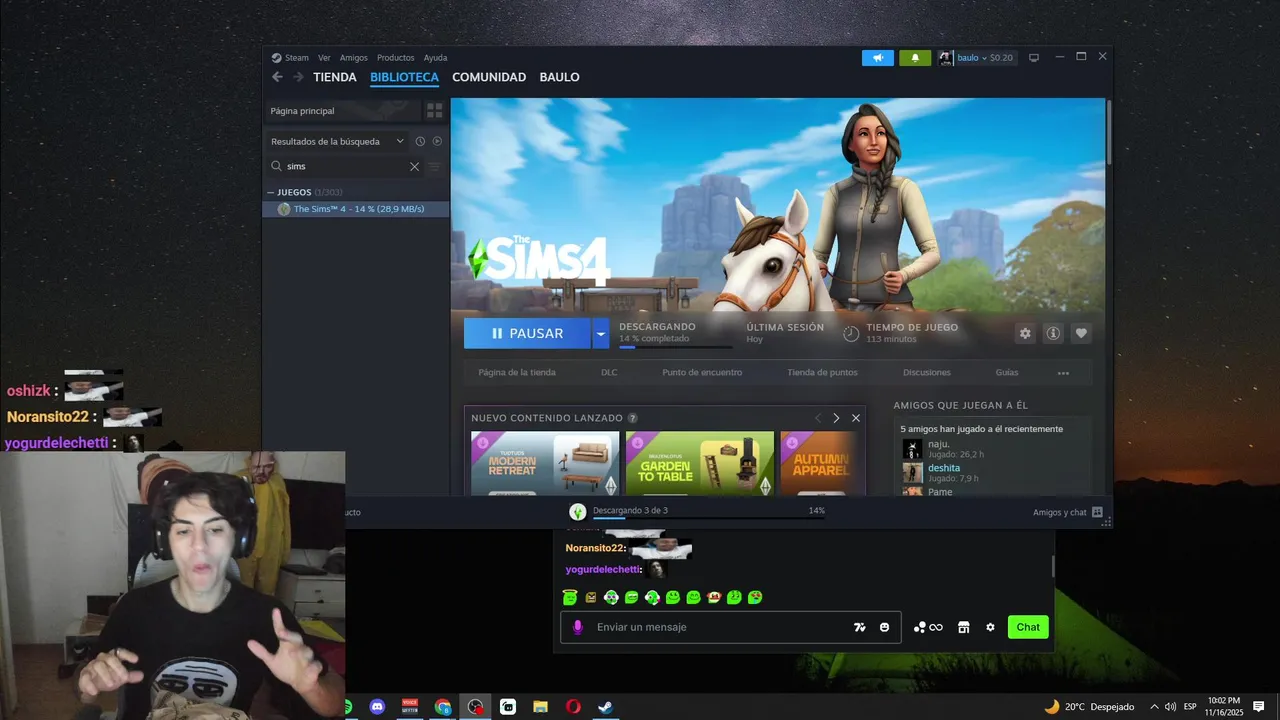This screenshot has height=720, width=1280.
Task: Click the back navigation arrow in Steam
Action: coord(277,77)
